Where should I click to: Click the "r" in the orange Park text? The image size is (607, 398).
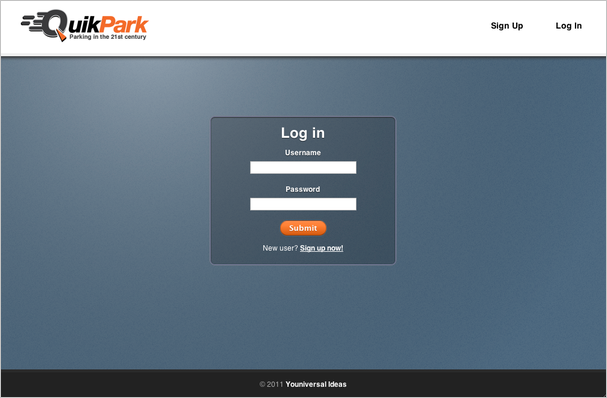pyautogui.click(x=131, y=27)
